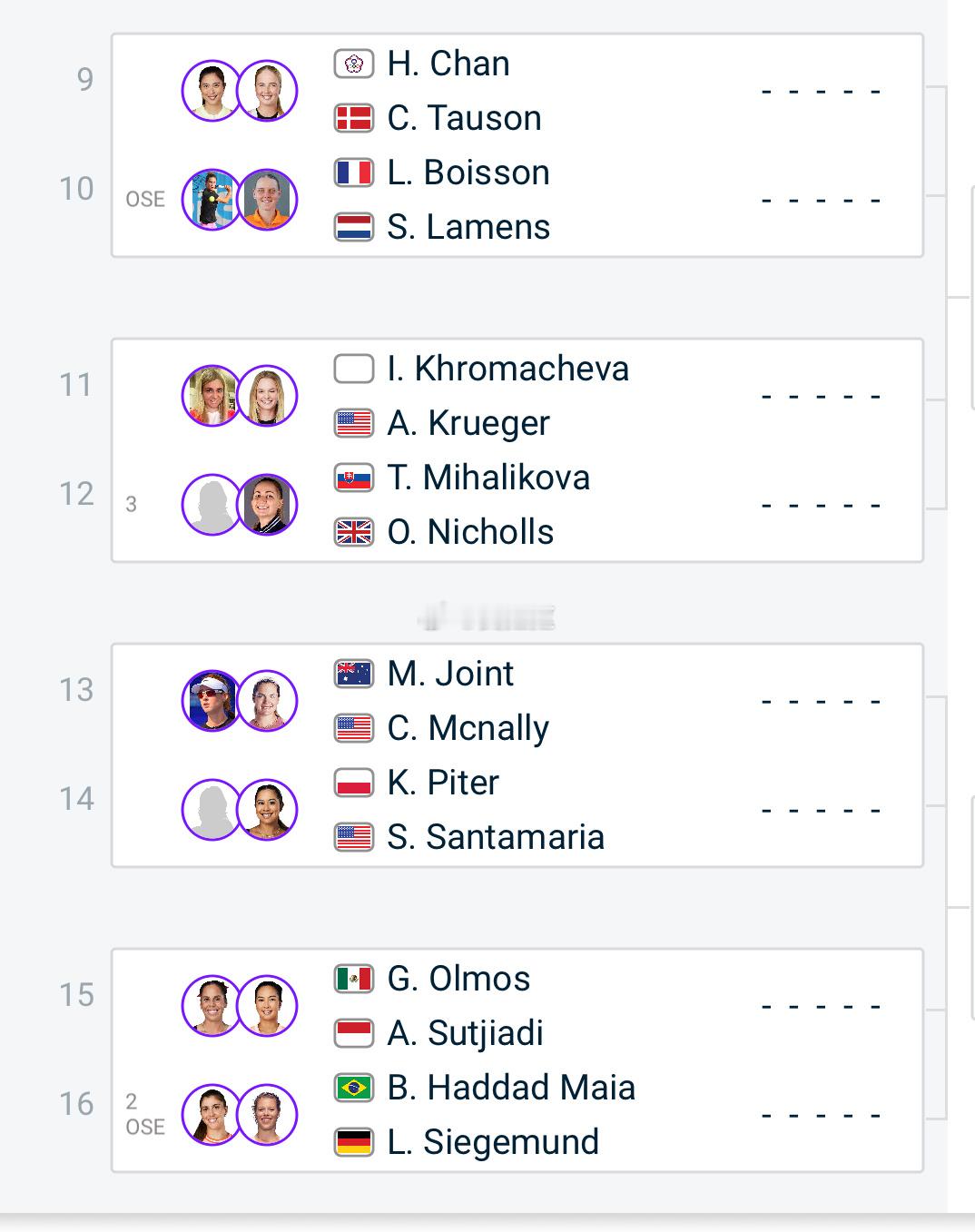Open G. Olmos's player page
Viewport: 975px width, 1232px height.
point(458,979)
